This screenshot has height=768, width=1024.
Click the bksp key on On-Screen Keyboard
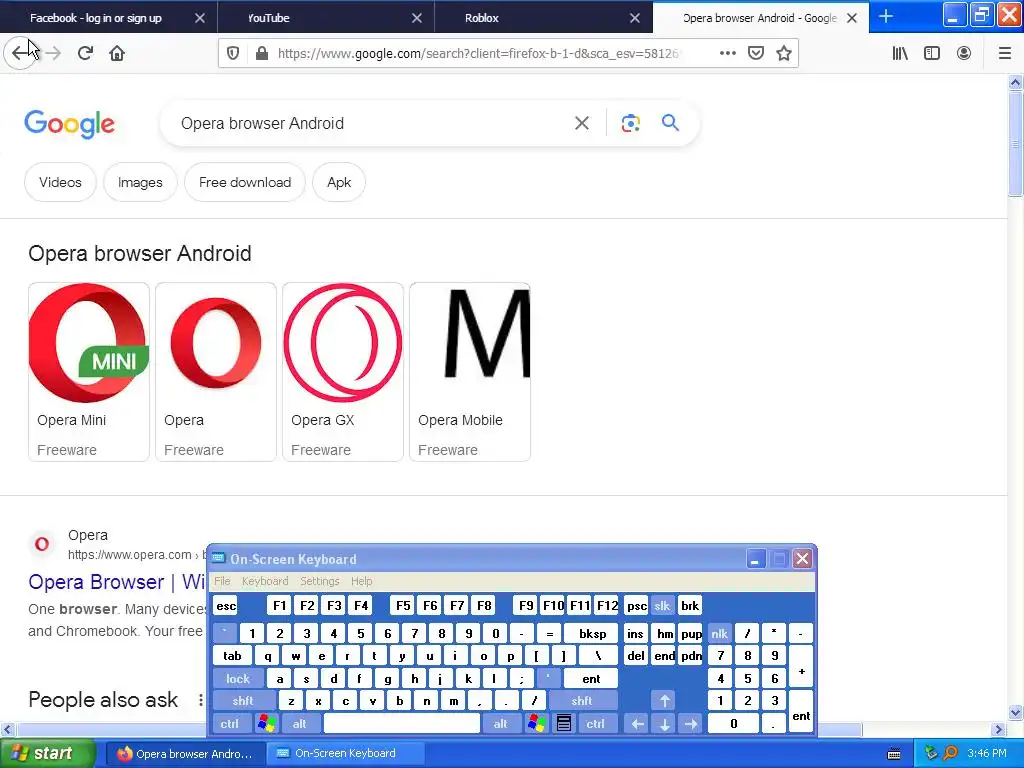(x=592, y=633)
